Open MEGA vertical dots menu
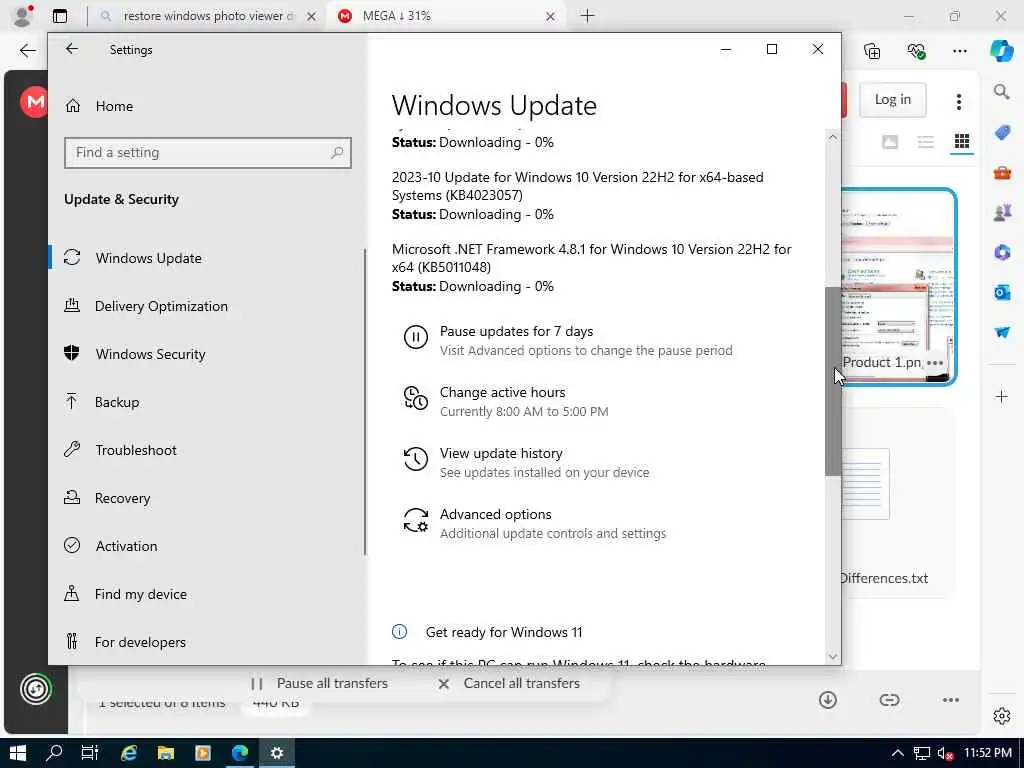 point(959,101)
